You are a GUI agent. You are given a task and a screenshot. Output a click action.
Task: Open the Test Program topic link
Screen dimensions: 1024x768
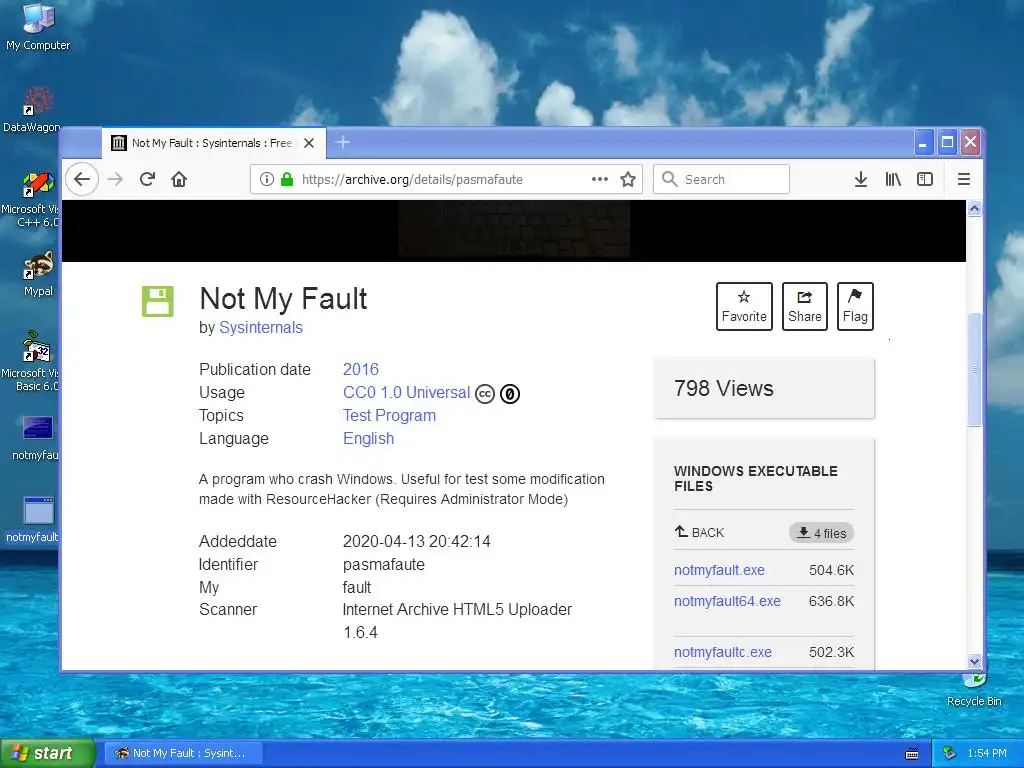pyautogui.click(x=389, y=415)
